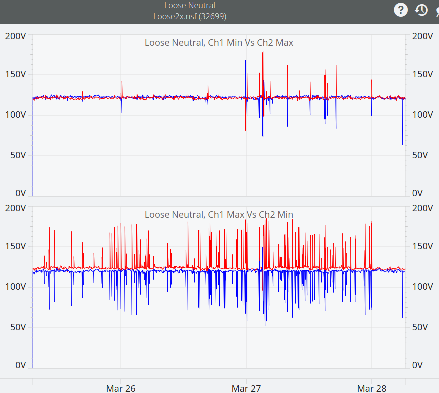The height and width of the screenshot is (393, 439).
Task: Click the top chart right '100V' axis label
Action: [x=423, y=115]
